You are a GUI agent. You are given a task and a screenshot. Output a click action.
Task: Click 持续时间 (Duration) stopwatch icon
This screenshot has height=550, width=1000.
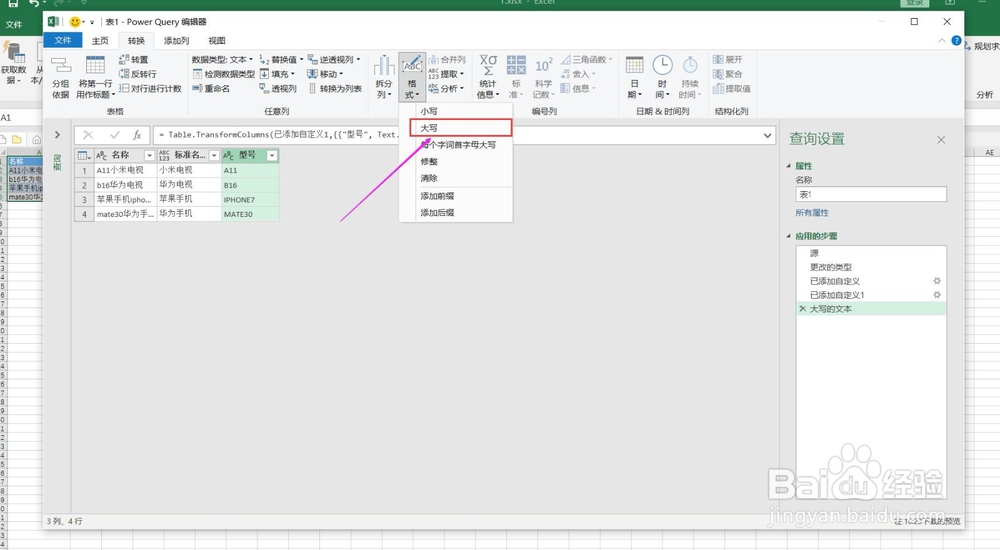pos(689,65)
